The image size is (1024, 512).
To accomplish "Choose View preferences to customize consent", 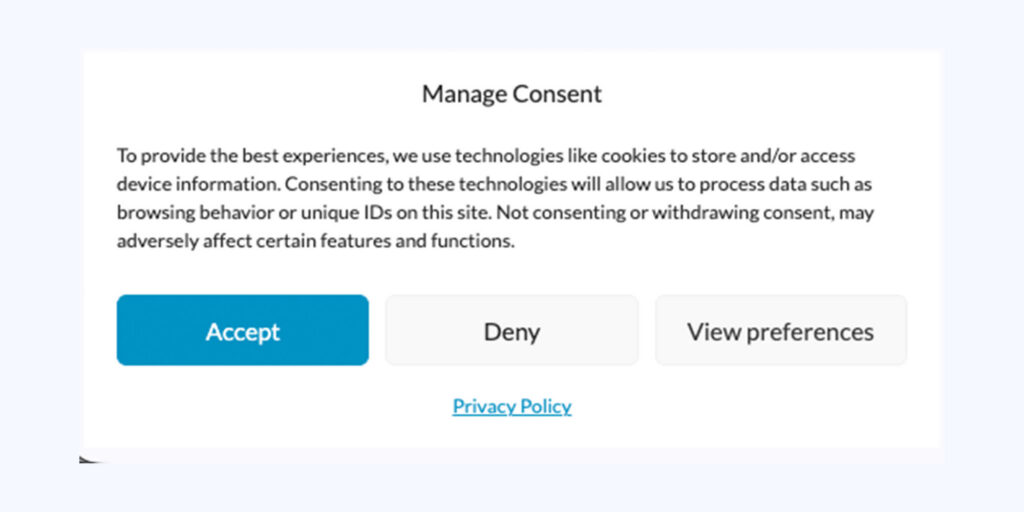I will [781, 330].
